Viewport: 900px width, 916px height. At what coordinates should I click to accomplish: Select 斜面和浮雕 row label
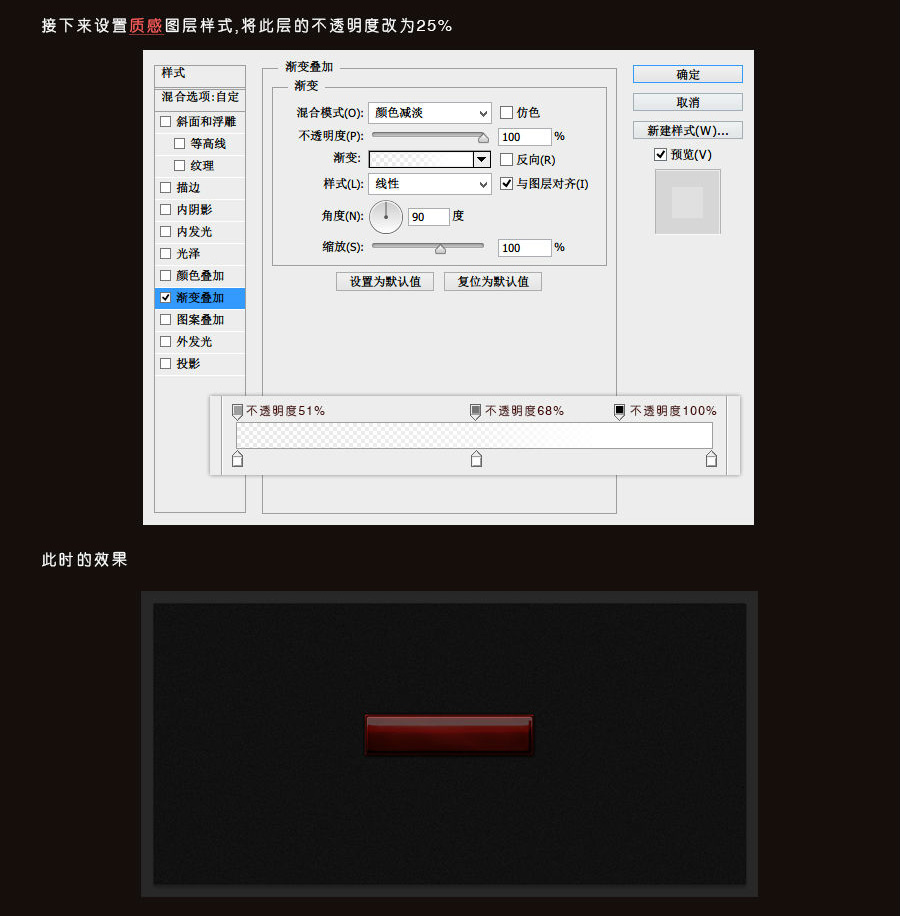(206, 122)
